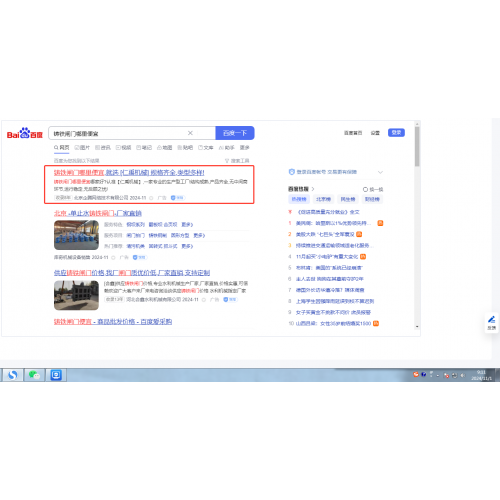Open hot search item number 2
Screen dimensions: 500x500
coord(325,234)
